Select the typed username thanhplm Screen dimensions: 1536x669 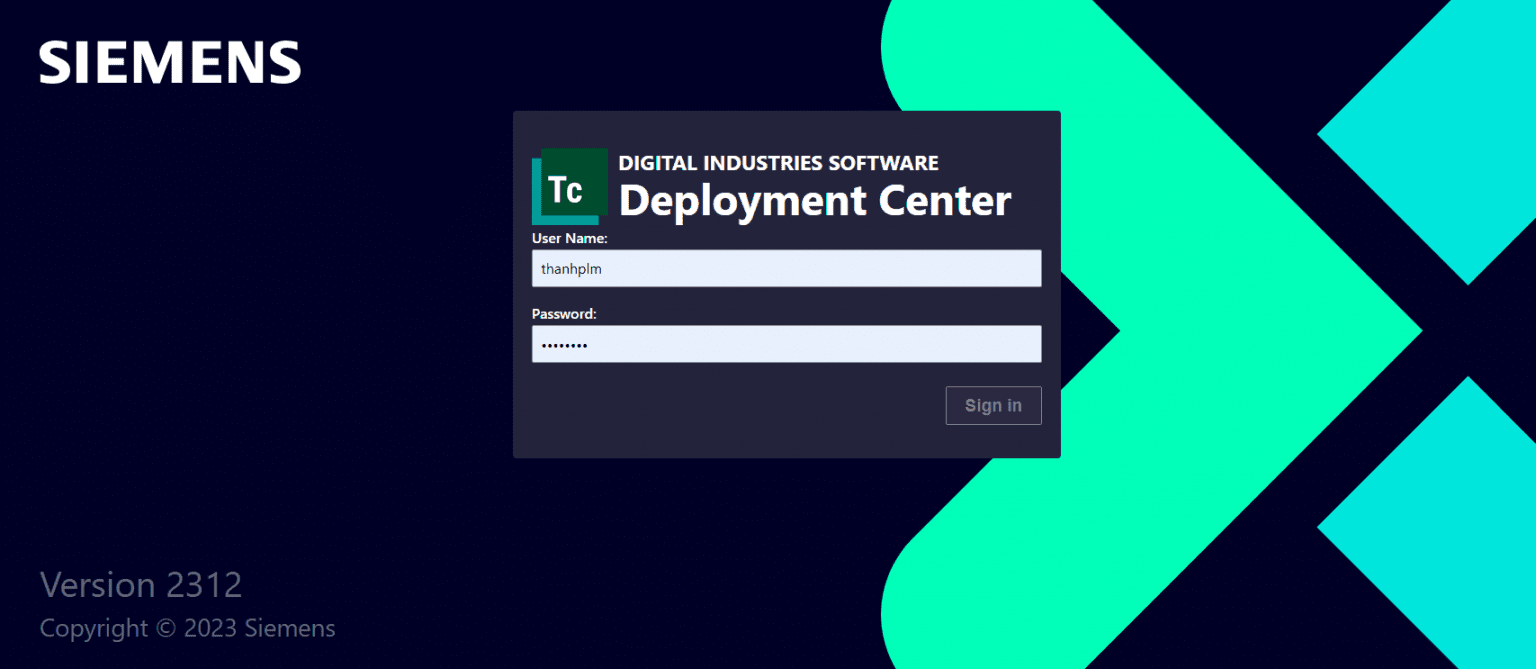pyautogui.click(x=571, y=268)
